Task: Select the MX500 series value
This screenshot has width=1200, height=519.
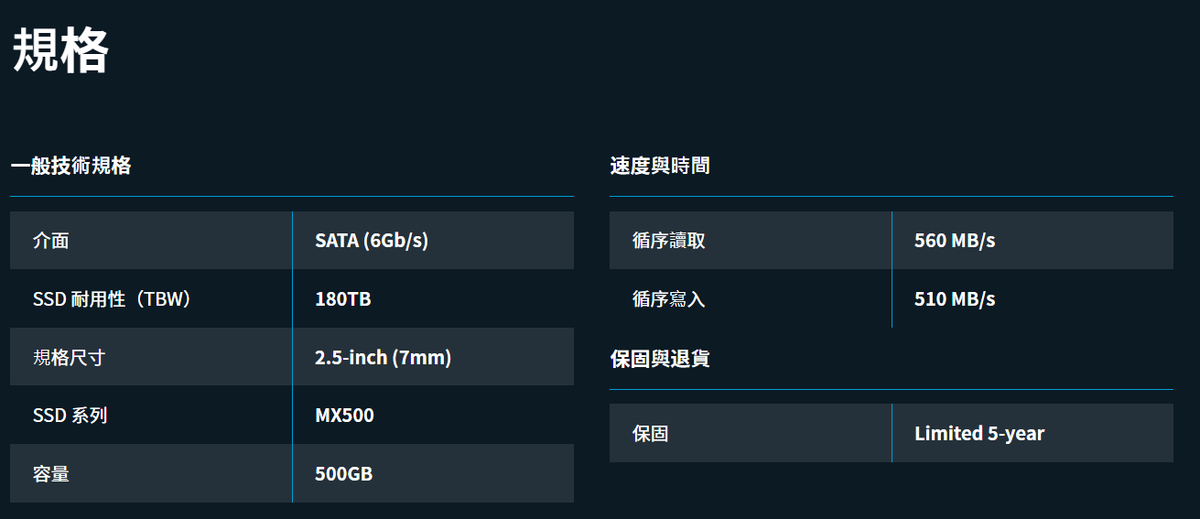Action: click(344, 415)
